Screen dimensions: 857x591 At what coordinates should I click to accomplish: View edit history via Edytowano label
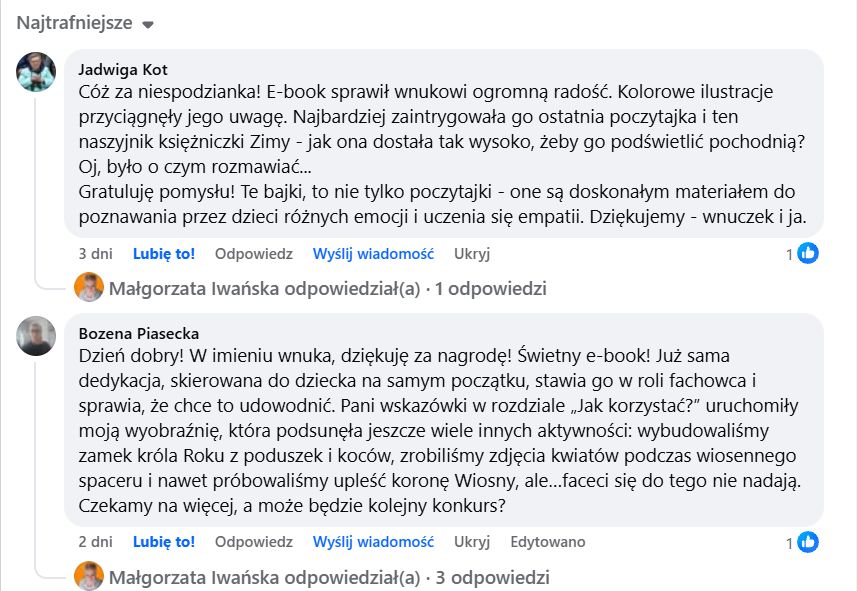548,542
